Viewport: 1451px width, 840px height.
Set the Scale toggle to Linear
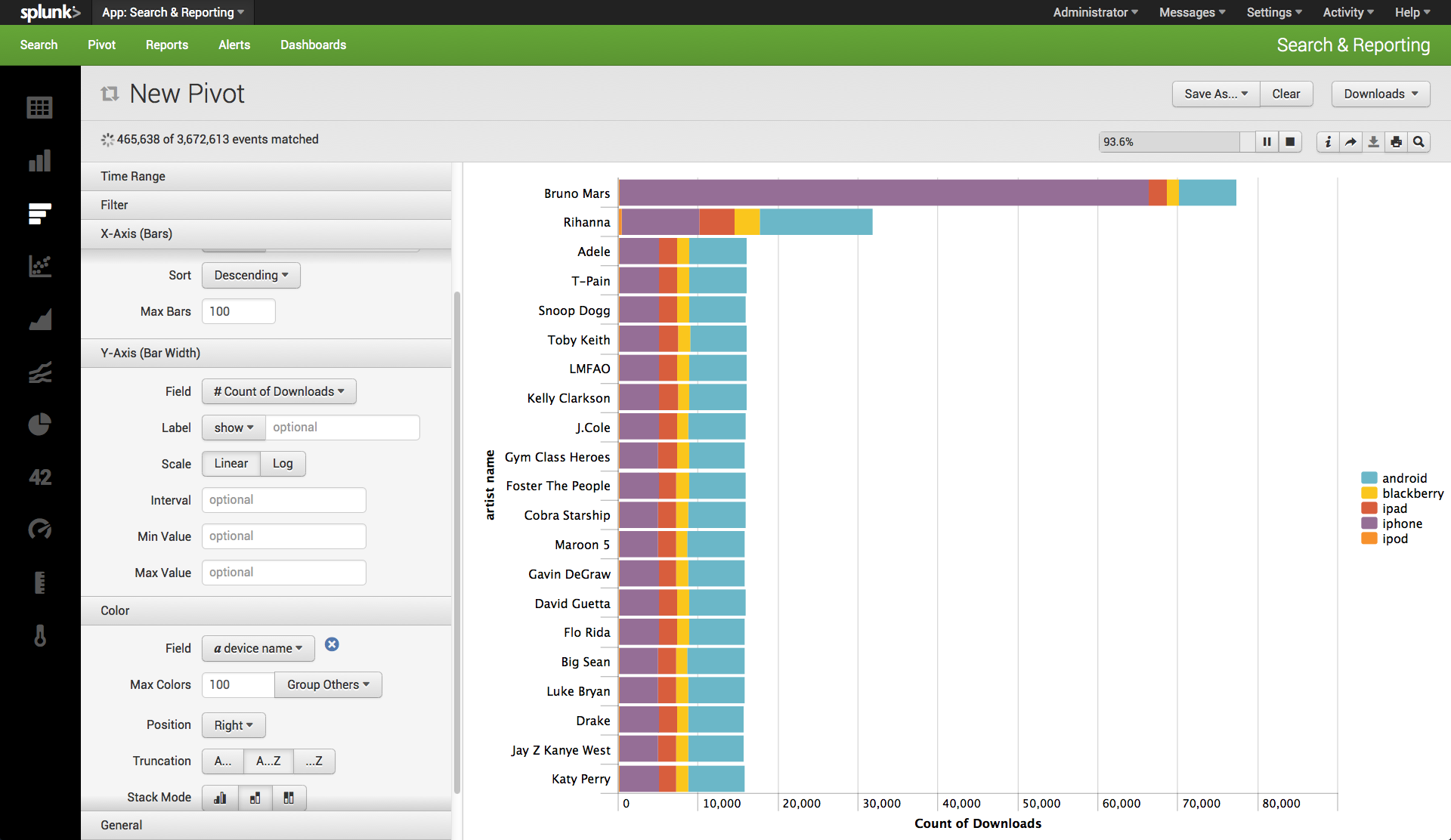(230, 464)
